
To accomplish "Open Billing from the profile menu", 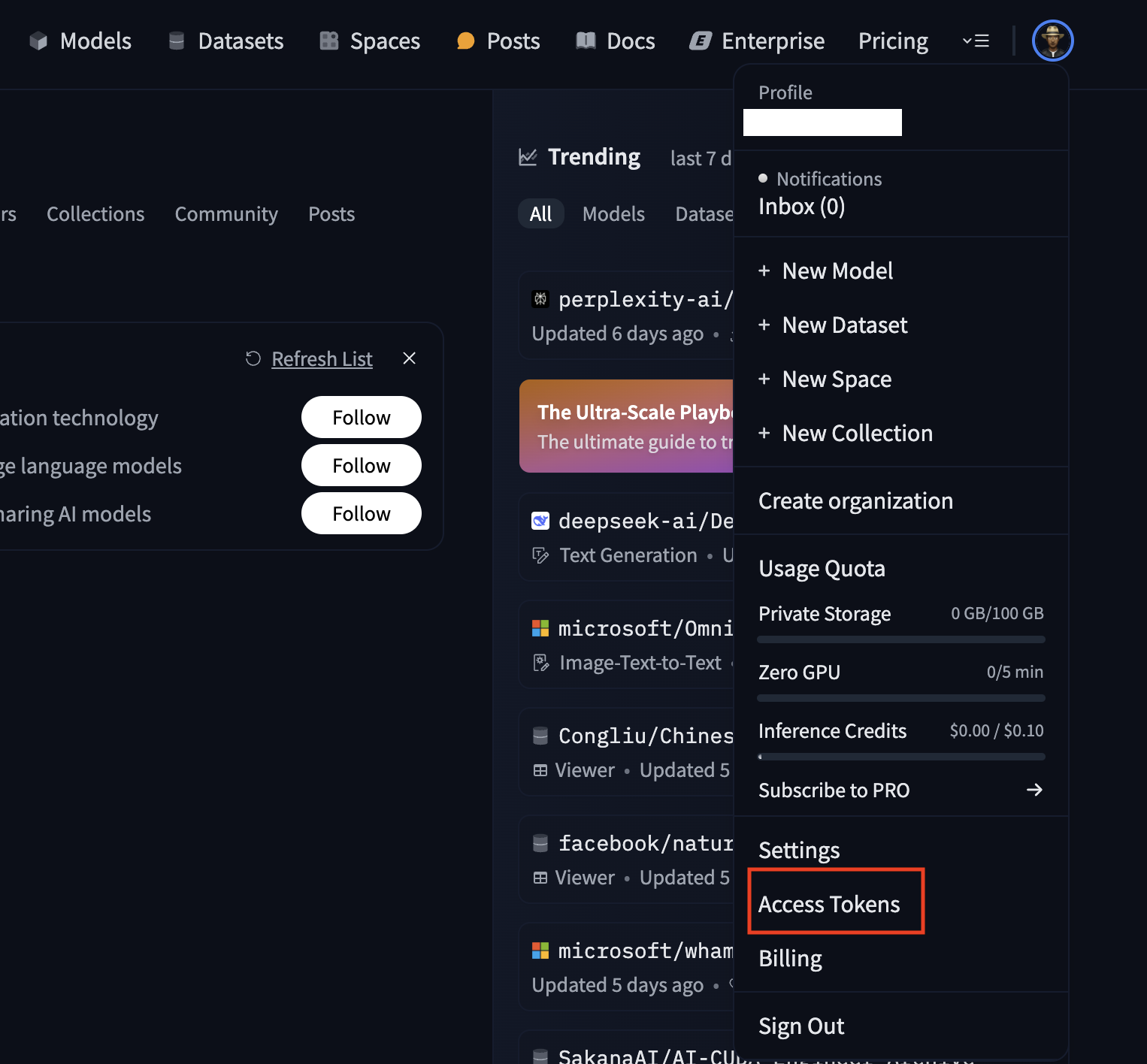I will tap(900, 958).
